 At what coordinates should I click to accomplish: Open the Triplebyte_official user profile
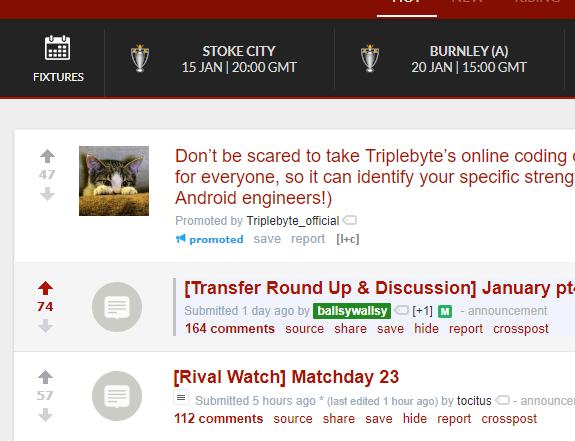293,221
